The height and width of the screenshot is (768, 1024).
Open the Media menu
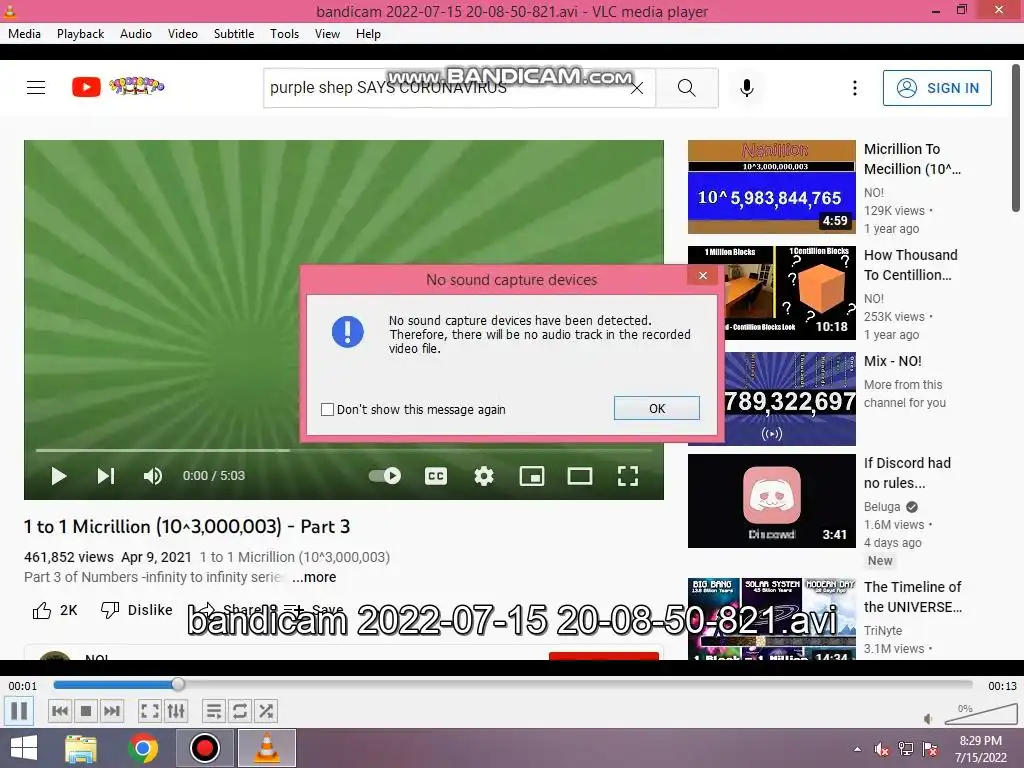pyautogui.click(x=24, y=34)
